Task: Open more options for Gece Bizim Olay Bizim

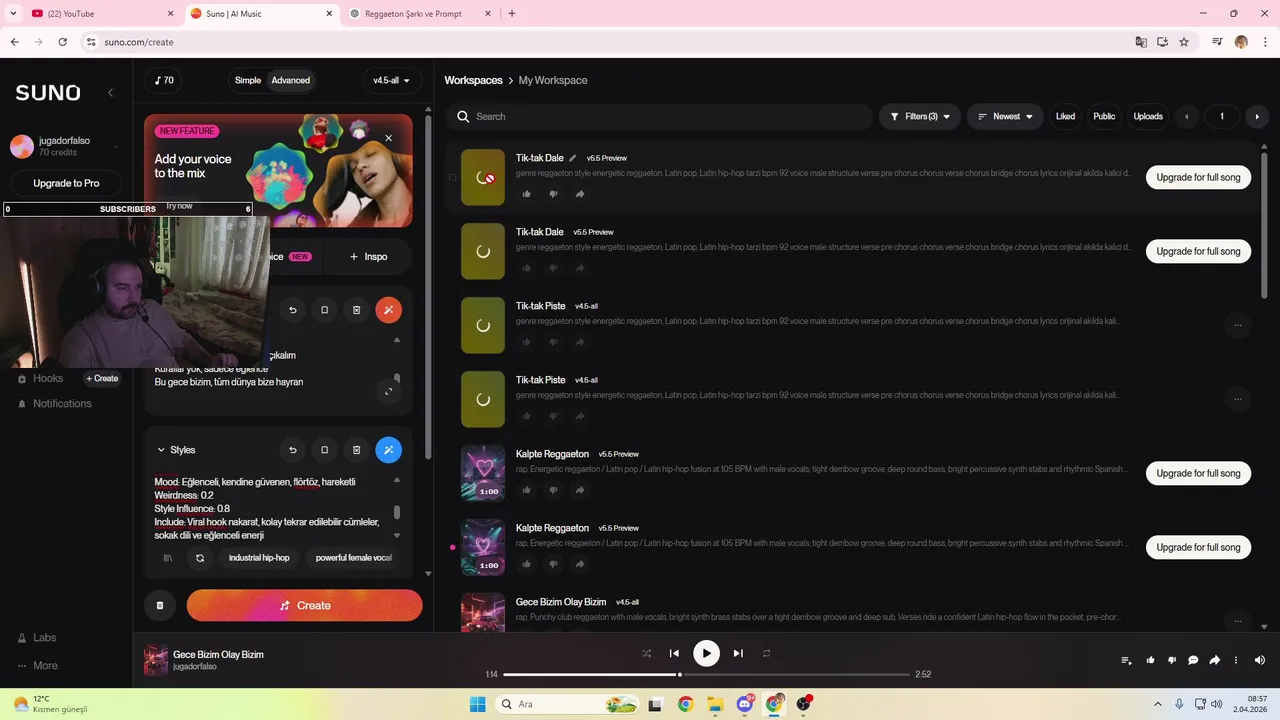Action: coord(1238,621)
